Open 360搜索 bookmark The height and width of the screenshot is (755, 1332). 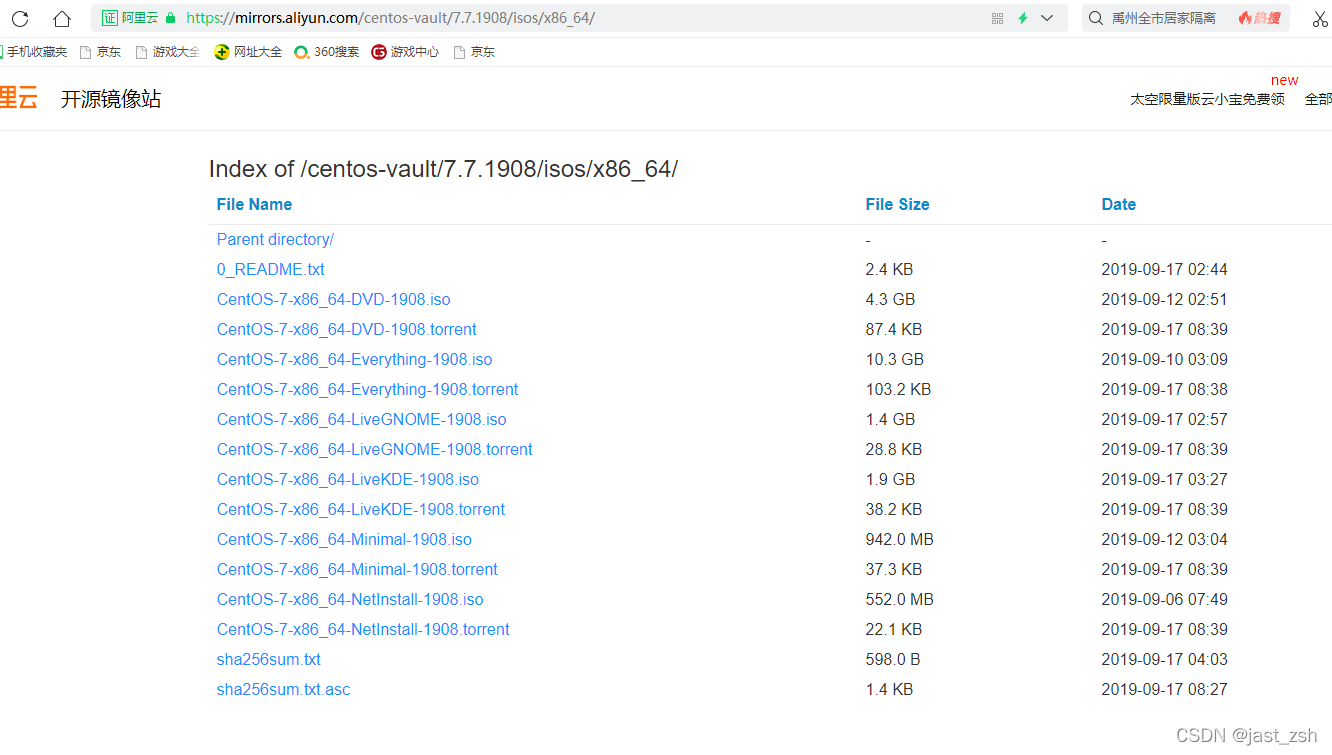[x=326, y=52]
